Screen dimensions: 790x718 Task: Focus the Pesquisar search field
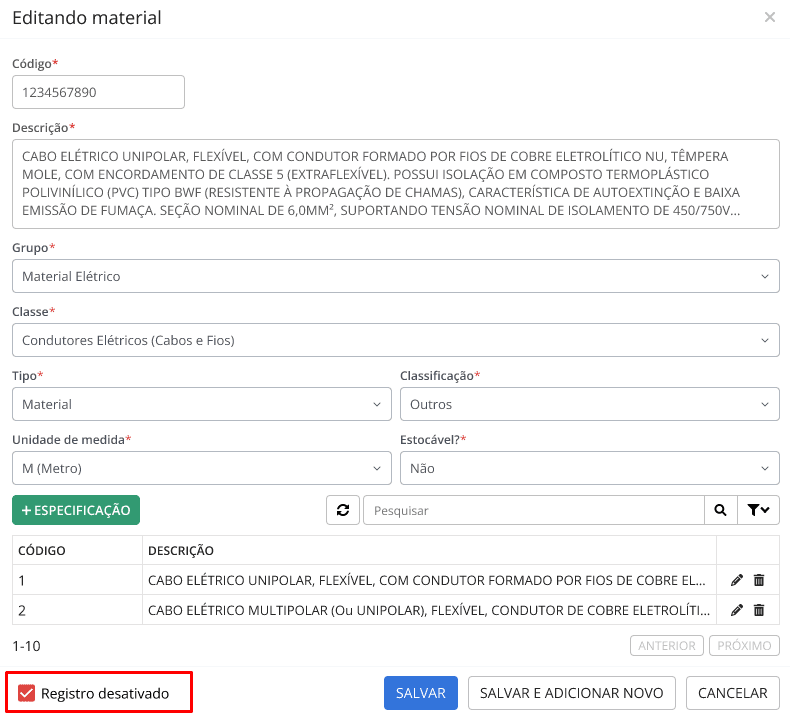[x=533, y=510]
